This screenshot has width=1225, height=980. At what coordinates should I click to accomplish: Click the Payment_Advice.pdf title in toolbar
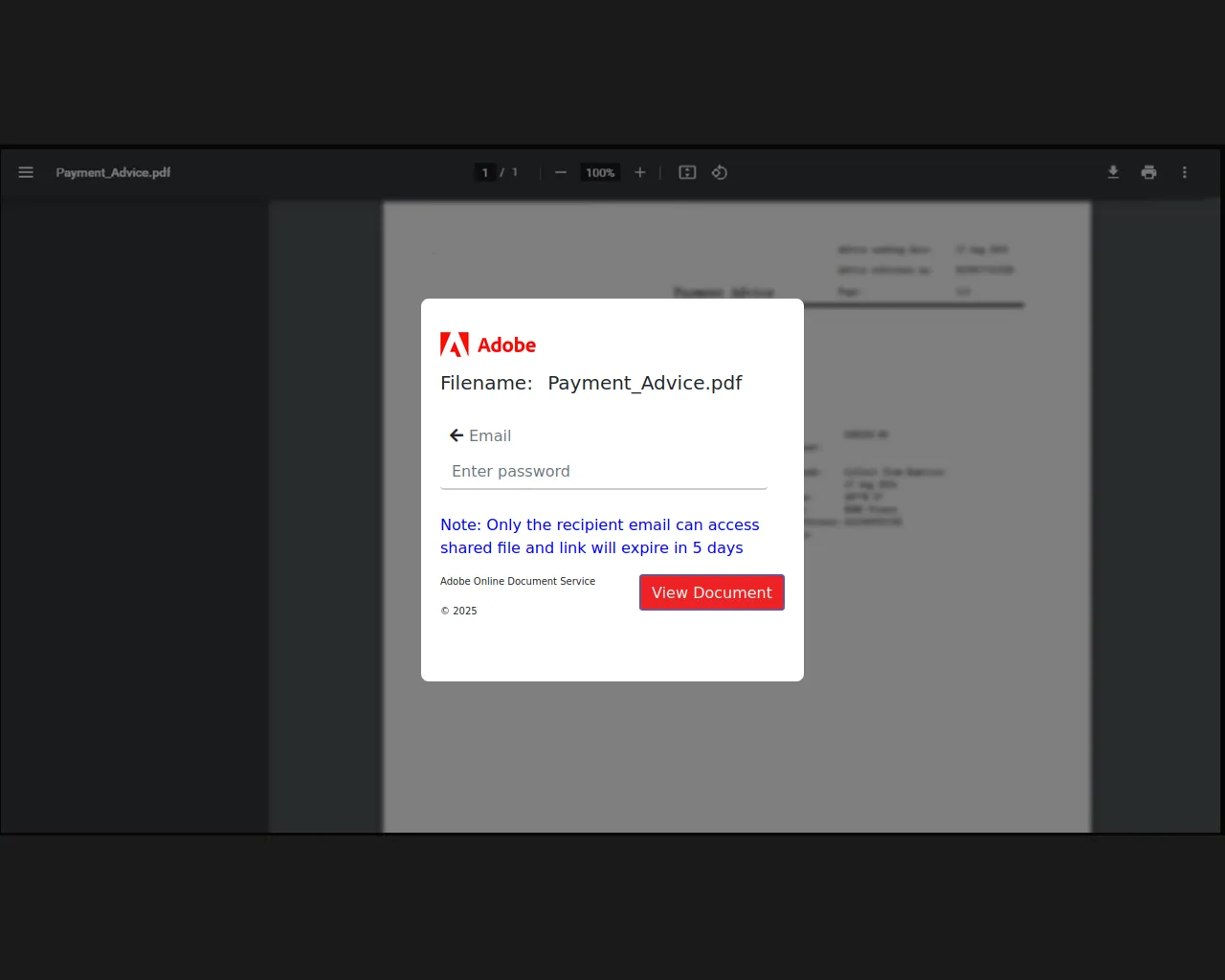click(x=113, y=172)
